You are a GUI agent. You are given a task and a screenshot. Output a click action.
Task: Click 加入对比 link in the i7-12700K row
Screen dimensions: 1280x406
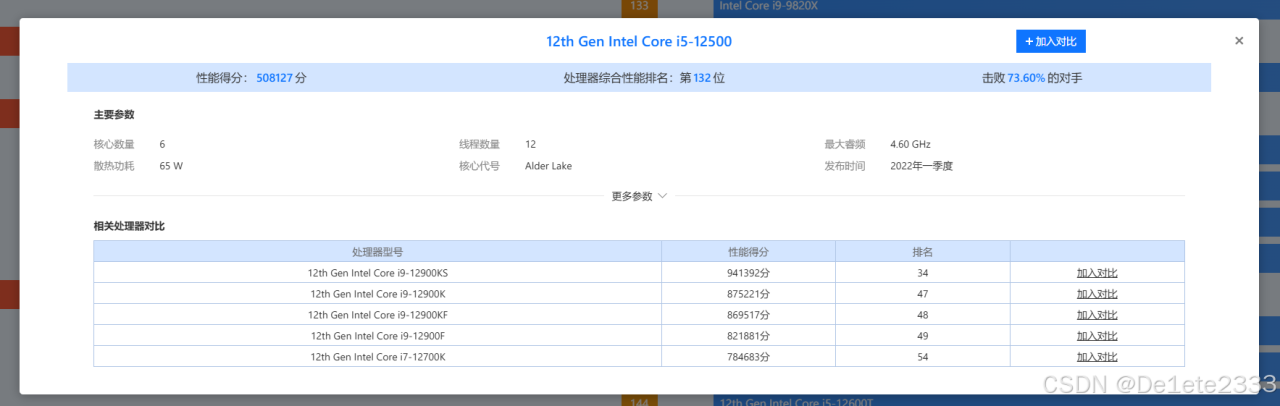(x=1097, y=357)
